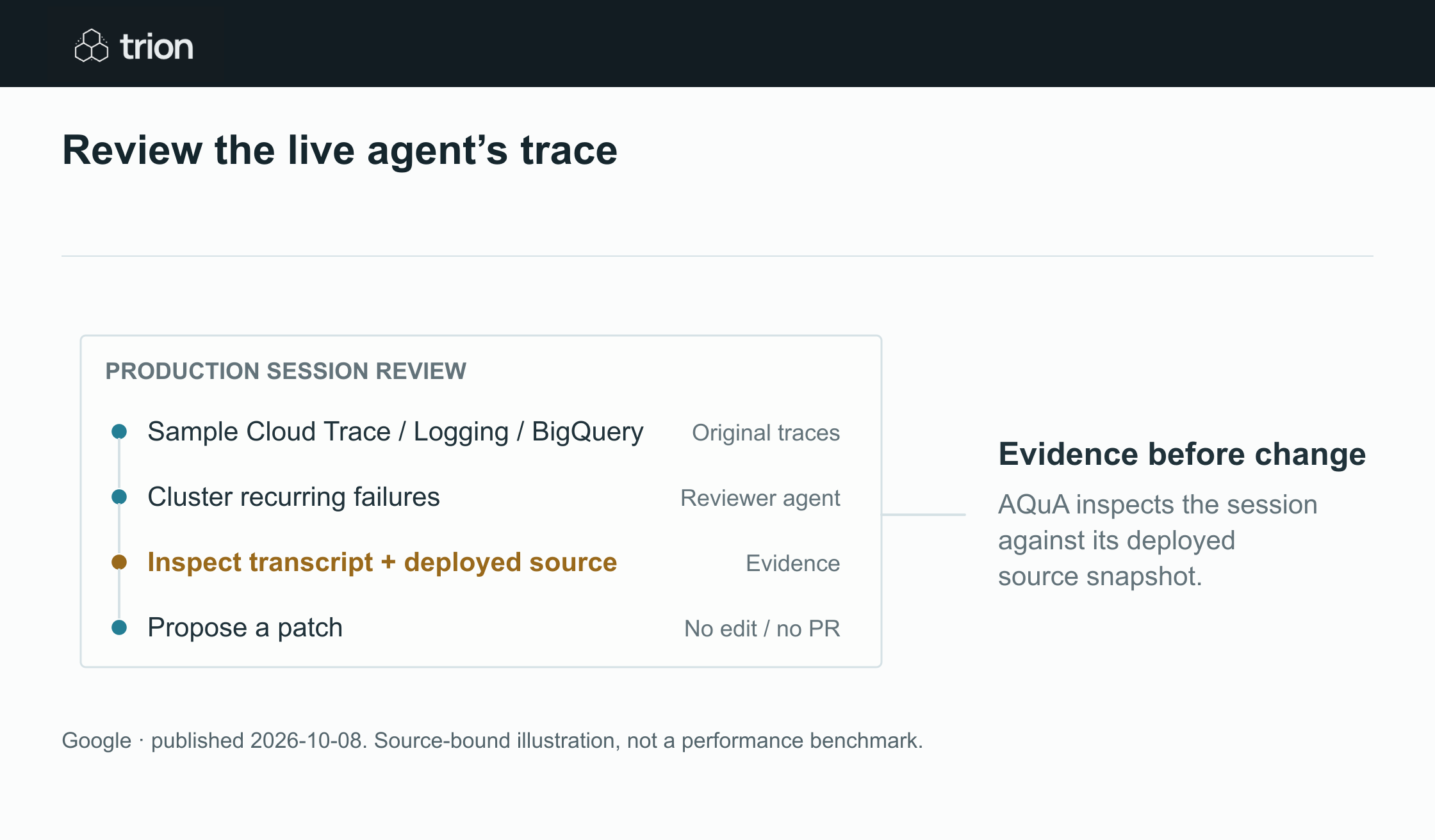Click the trion wordmark in header
This screenshot has width=1435, height=840.
156,47
